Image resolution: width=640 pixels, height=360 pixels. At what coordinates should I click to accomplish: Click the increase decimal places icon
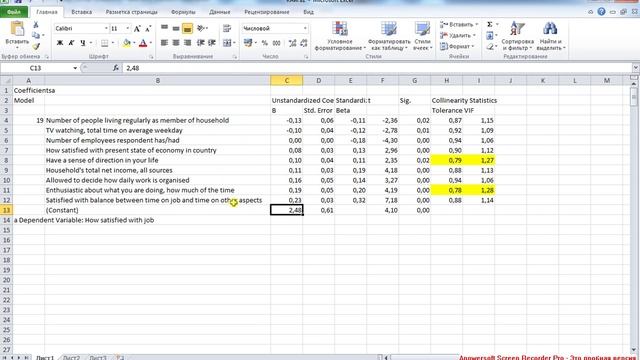tap(292, 43)
